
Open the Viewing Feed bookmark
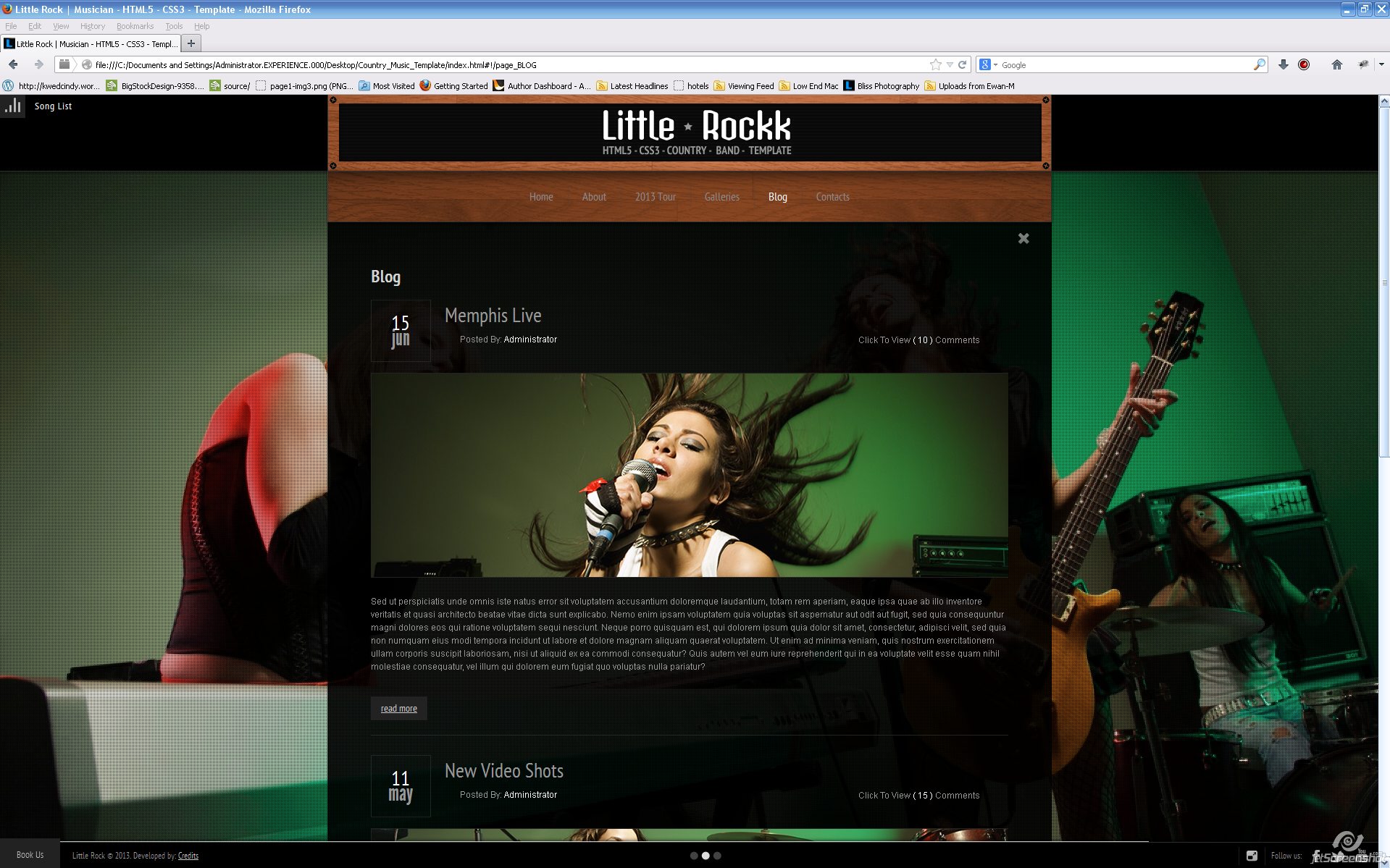(x=744, y=85)
